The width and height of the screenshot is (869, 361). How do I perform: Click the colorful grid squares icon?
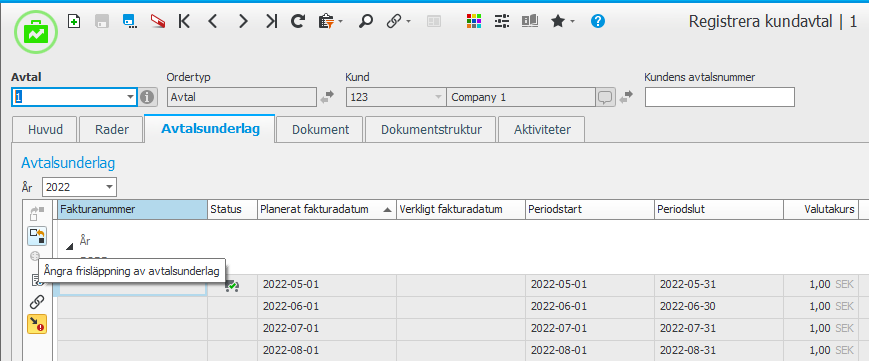click(474, 22)
